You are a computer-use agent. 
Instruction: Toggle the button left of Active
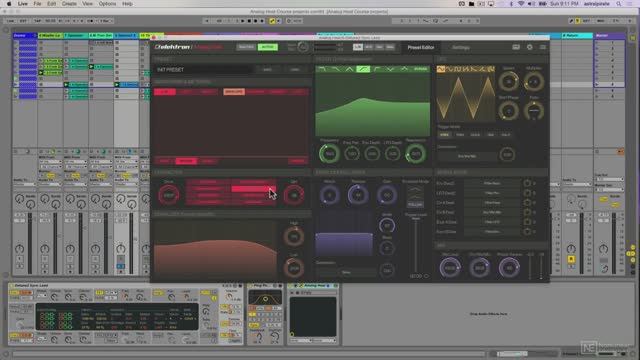(246, 47)
